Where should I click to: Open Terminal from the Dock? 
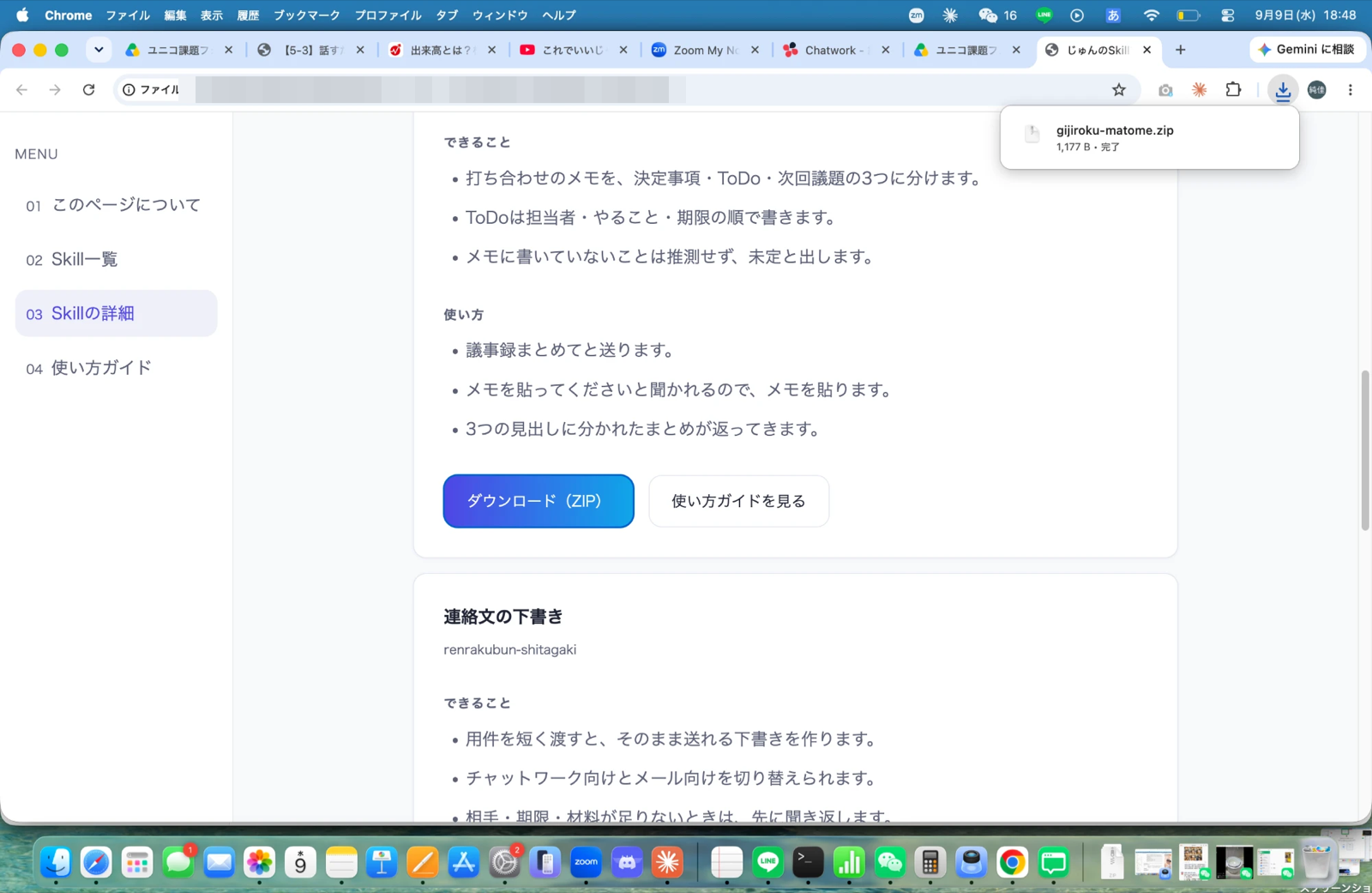(x=808, y=862)
